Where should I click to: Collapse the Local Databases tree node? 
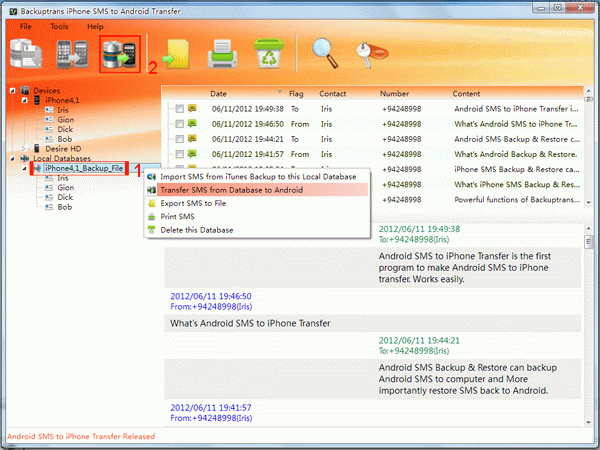coord(13,158)
